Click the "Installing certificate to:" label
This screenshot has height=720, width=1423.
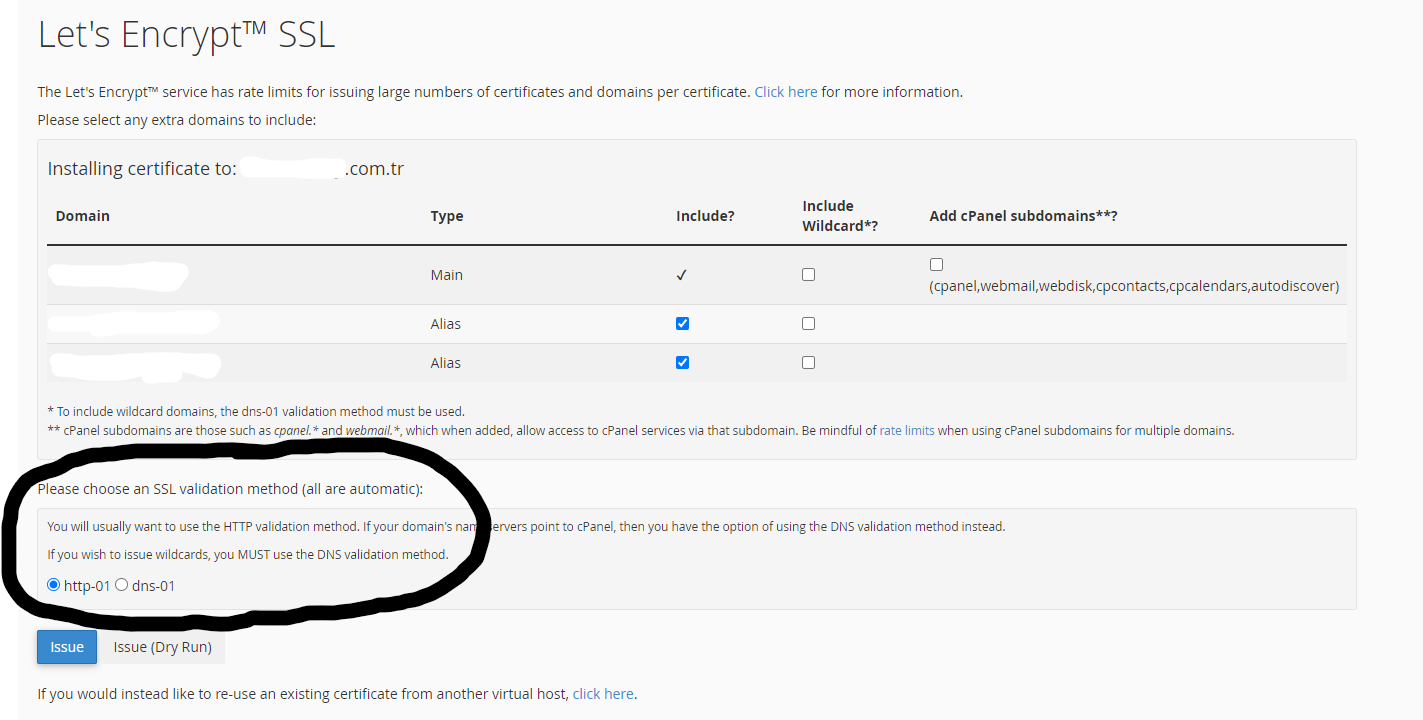(x=142, y=168)
